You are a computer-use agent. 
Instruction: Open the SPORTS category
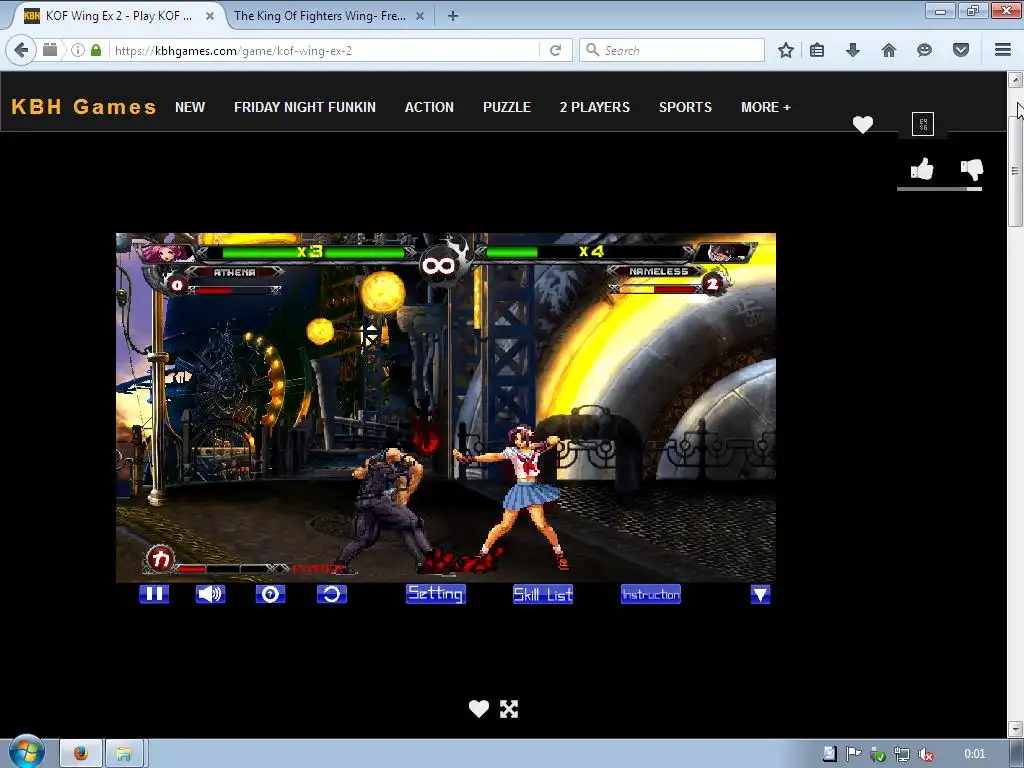685,107
